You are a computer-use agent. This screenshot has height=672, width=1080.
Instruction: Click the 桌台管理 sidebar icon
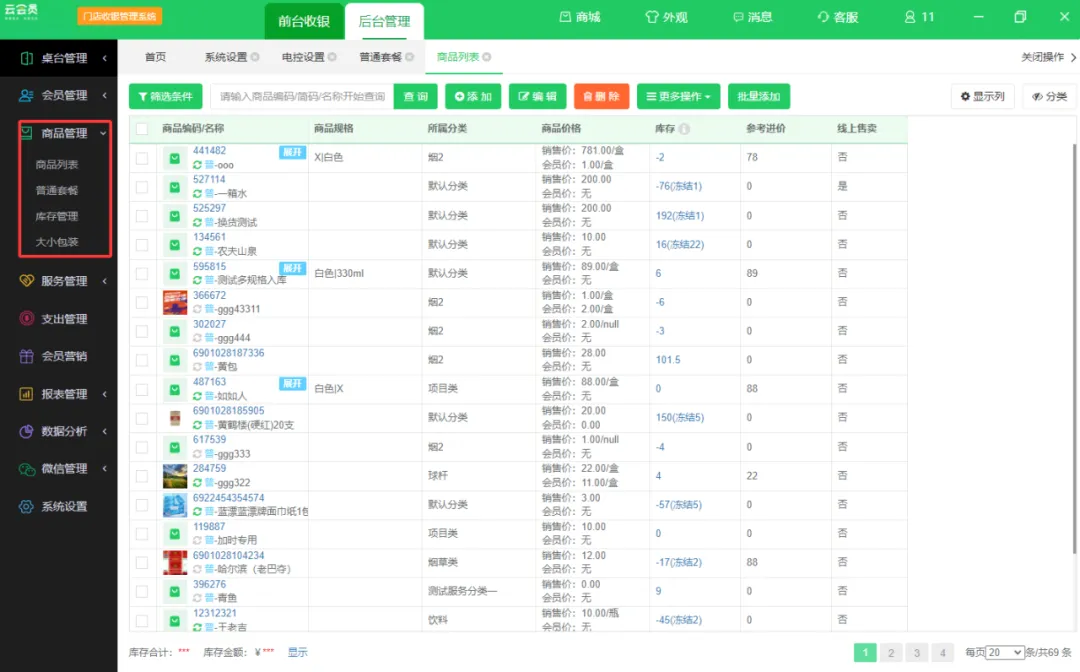27,58
